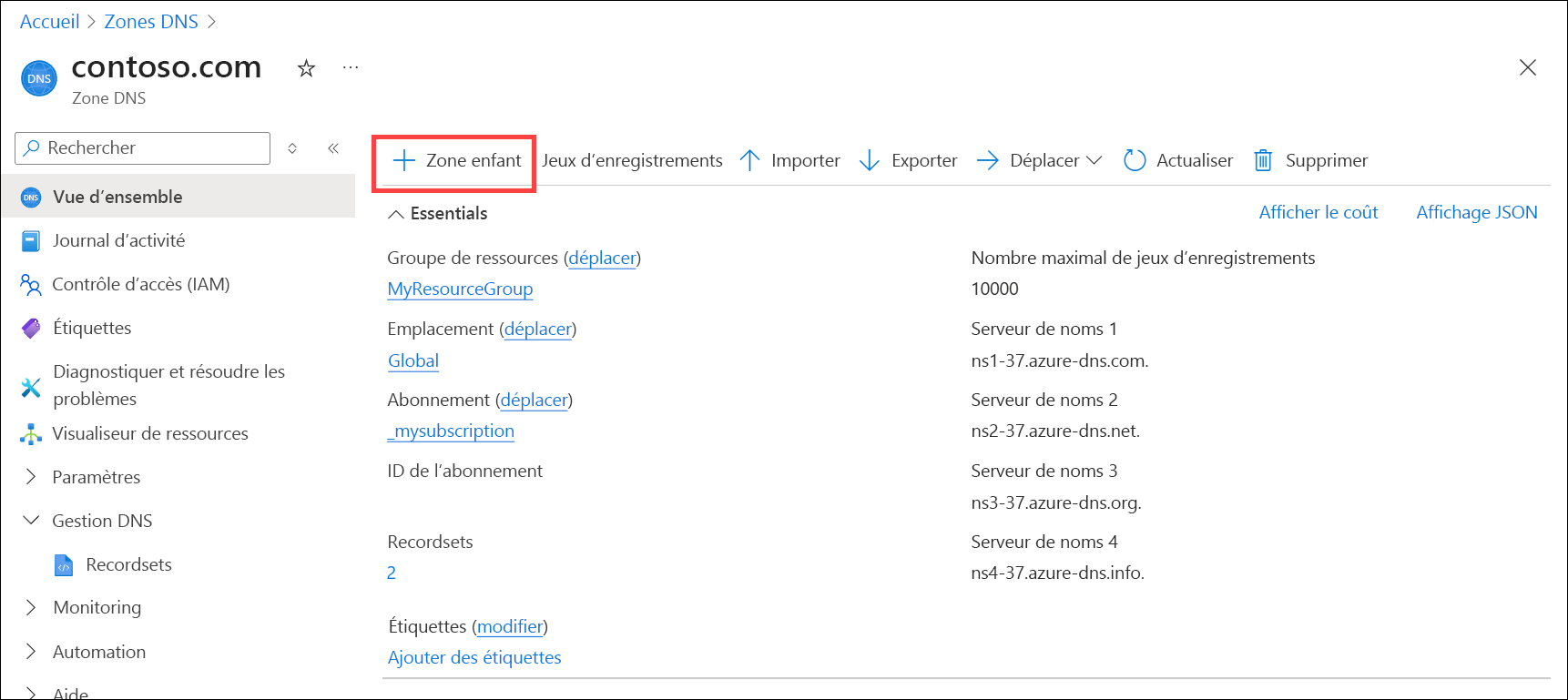
Task: Click Ajouter des étiquettes
Action: 474,657
